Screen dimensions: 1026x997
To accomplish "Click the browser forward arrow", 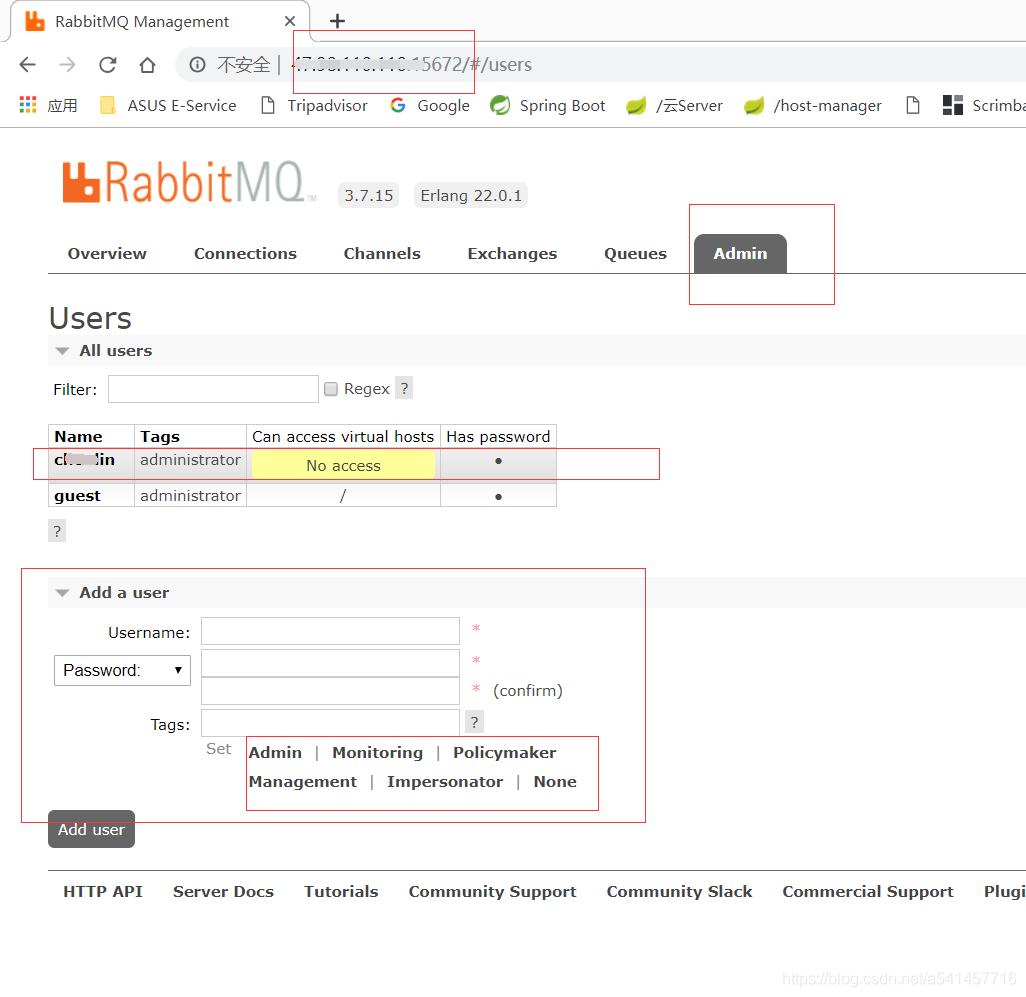I will [x=67, y=65].
